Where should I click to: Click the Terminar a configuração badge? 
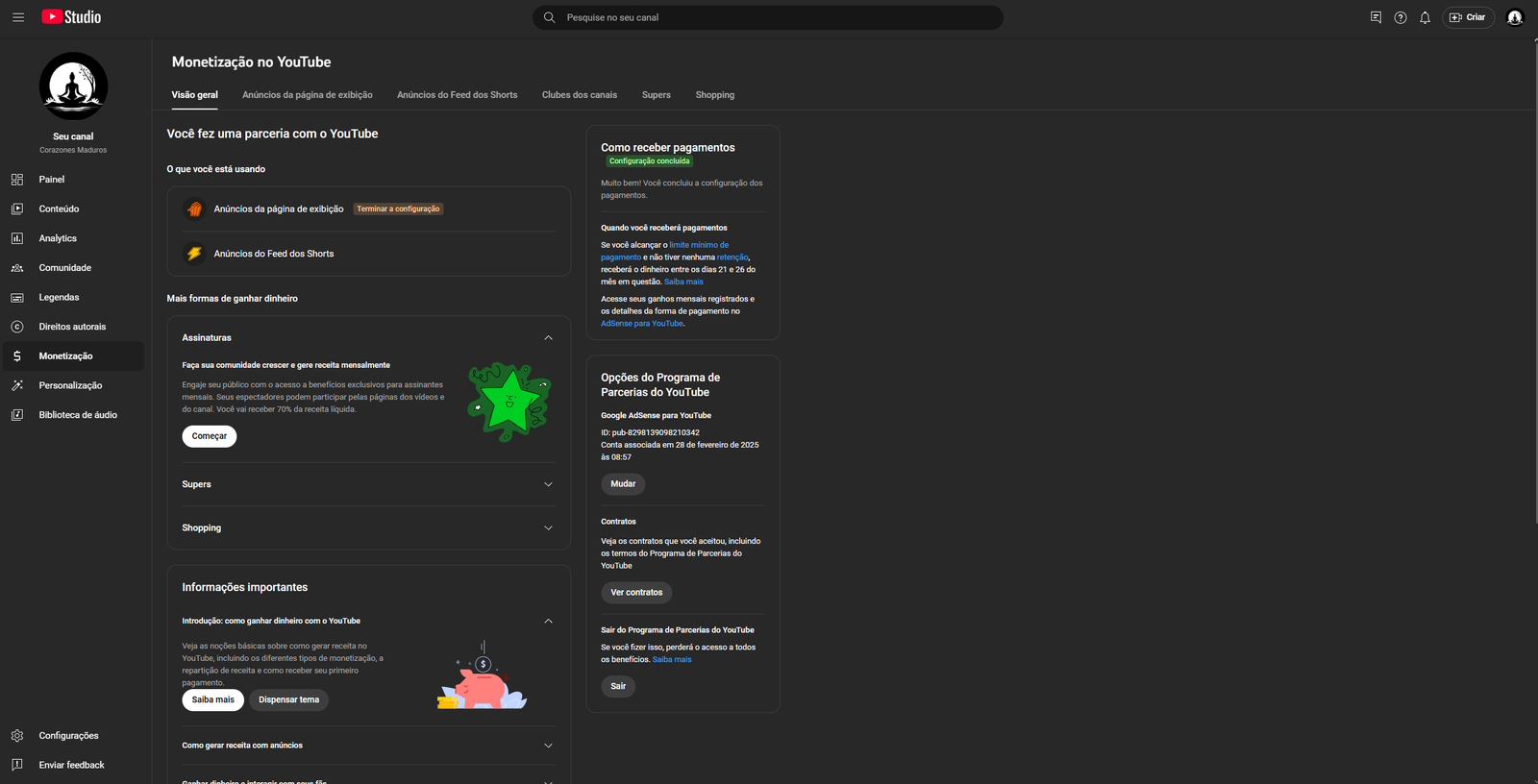pyautogui.click(x=398, y=208)
